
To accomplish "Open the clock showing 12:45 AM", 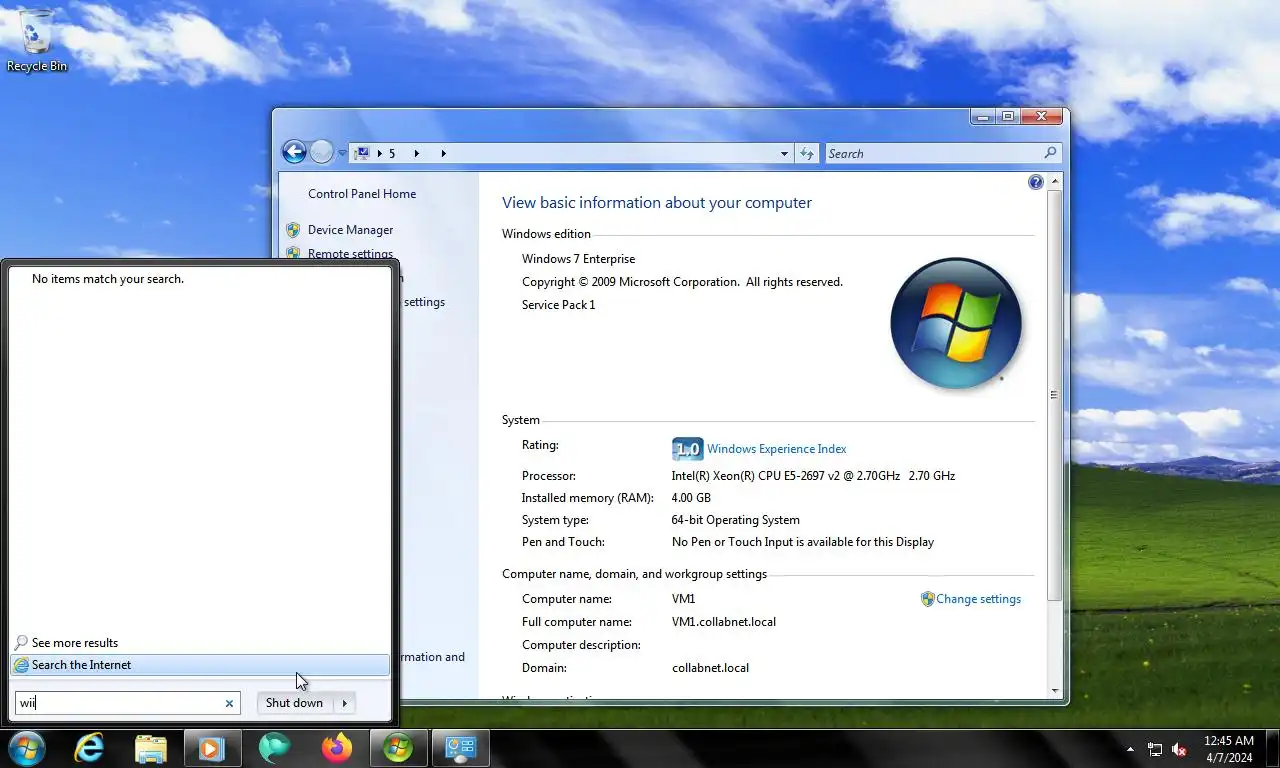I will coord(1228,749).
